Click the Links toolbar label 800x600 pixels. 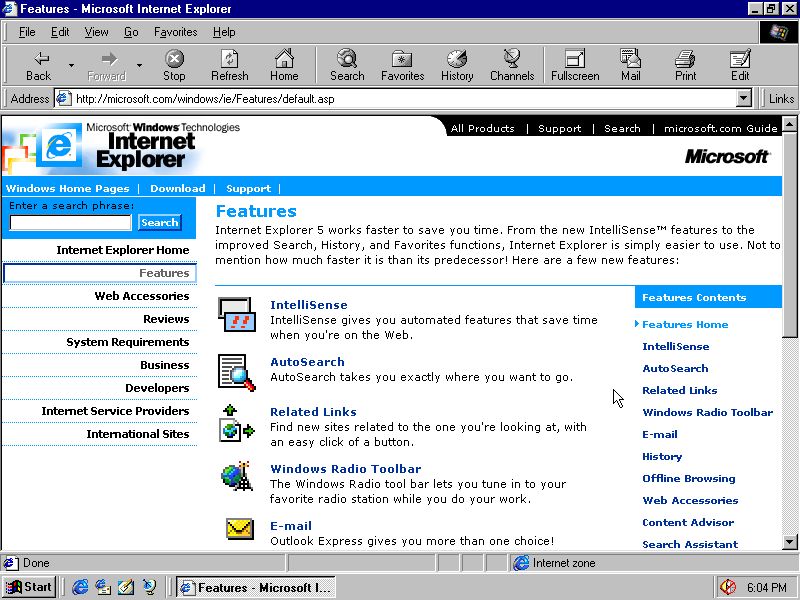(x=781, y=98)
